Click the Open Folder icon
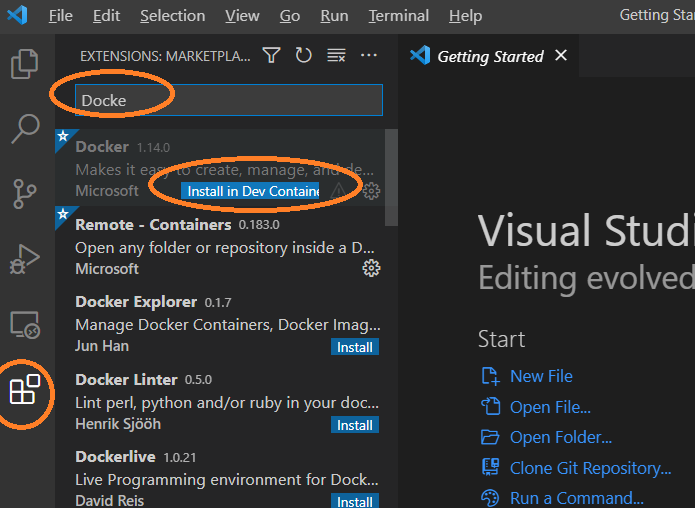 [x=490, y=437]
